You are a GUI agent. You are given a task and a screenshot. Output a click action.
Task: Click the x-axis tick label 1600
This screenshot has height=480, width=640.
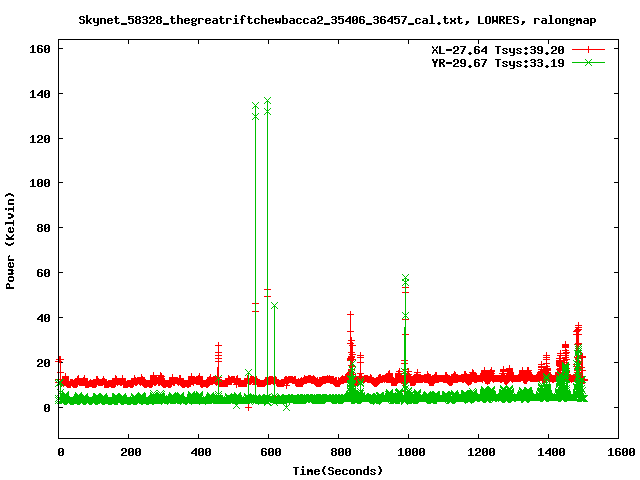(621, 452)
